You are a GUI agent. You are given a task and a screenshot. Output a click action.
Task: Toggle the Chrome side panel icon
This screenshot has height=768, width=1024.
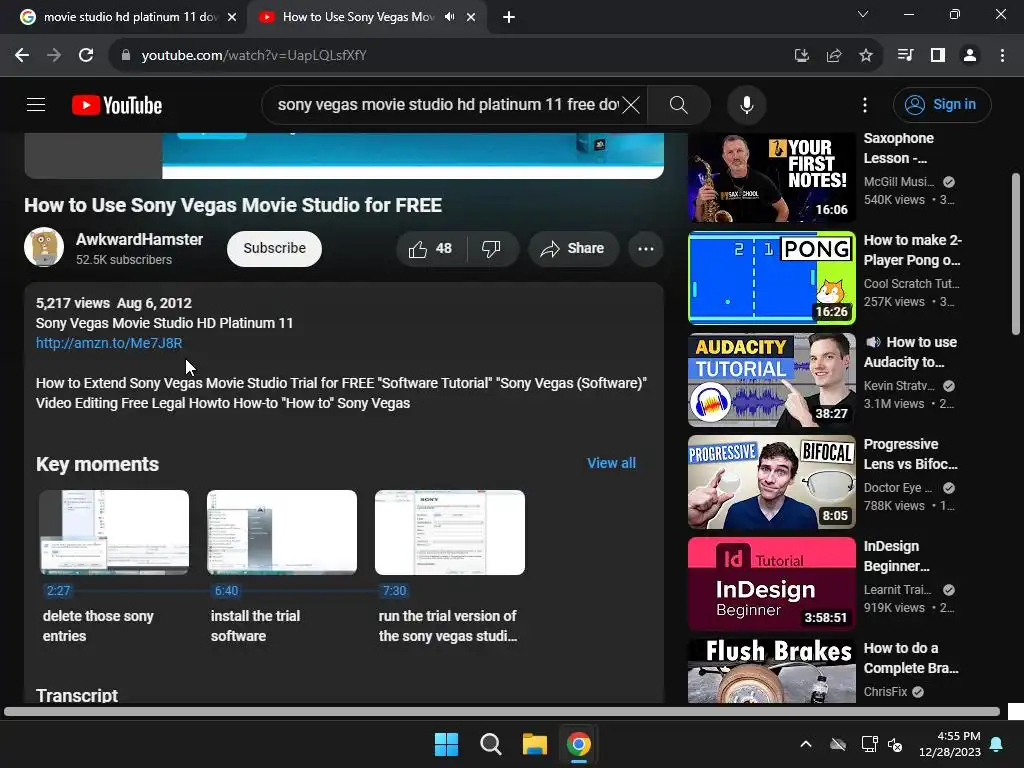937,55
